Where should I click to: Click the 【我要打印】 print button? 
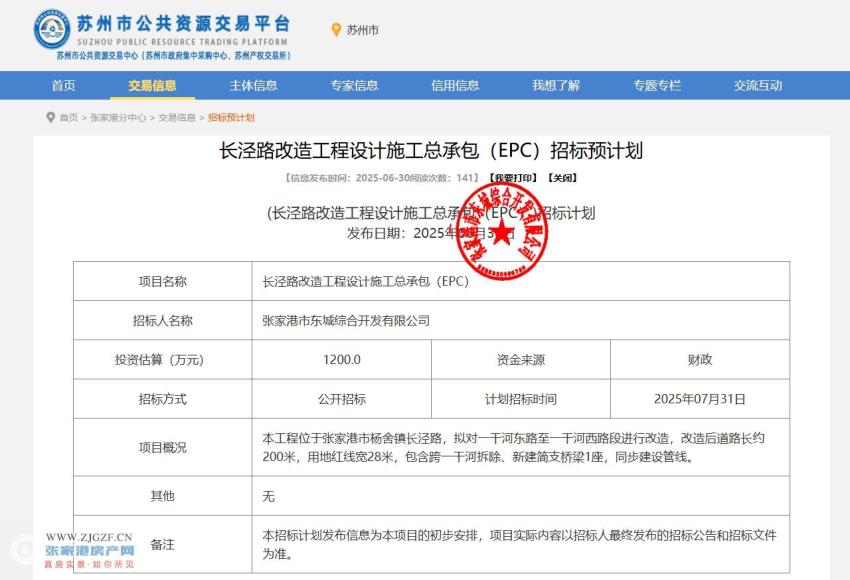(513, 178)
